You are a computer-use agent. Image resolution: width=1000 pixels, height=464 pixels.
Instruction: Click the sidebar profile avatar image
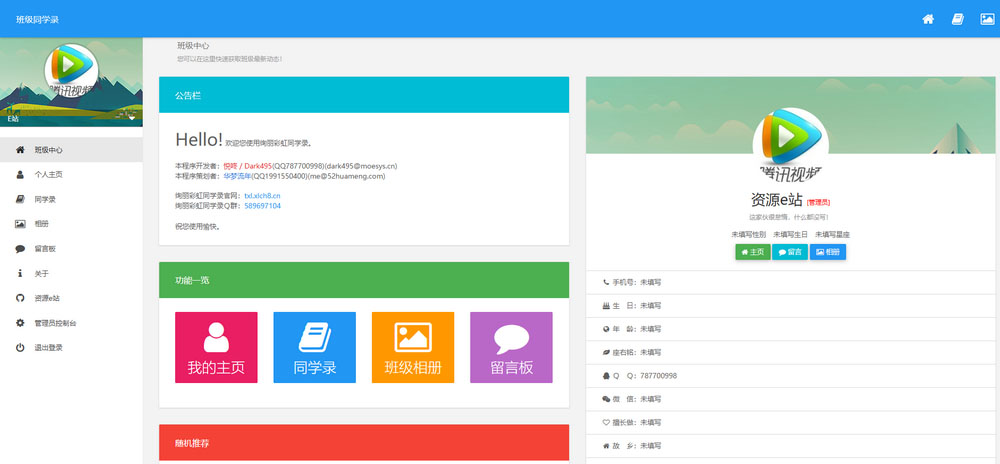click(x=71, y=70)
